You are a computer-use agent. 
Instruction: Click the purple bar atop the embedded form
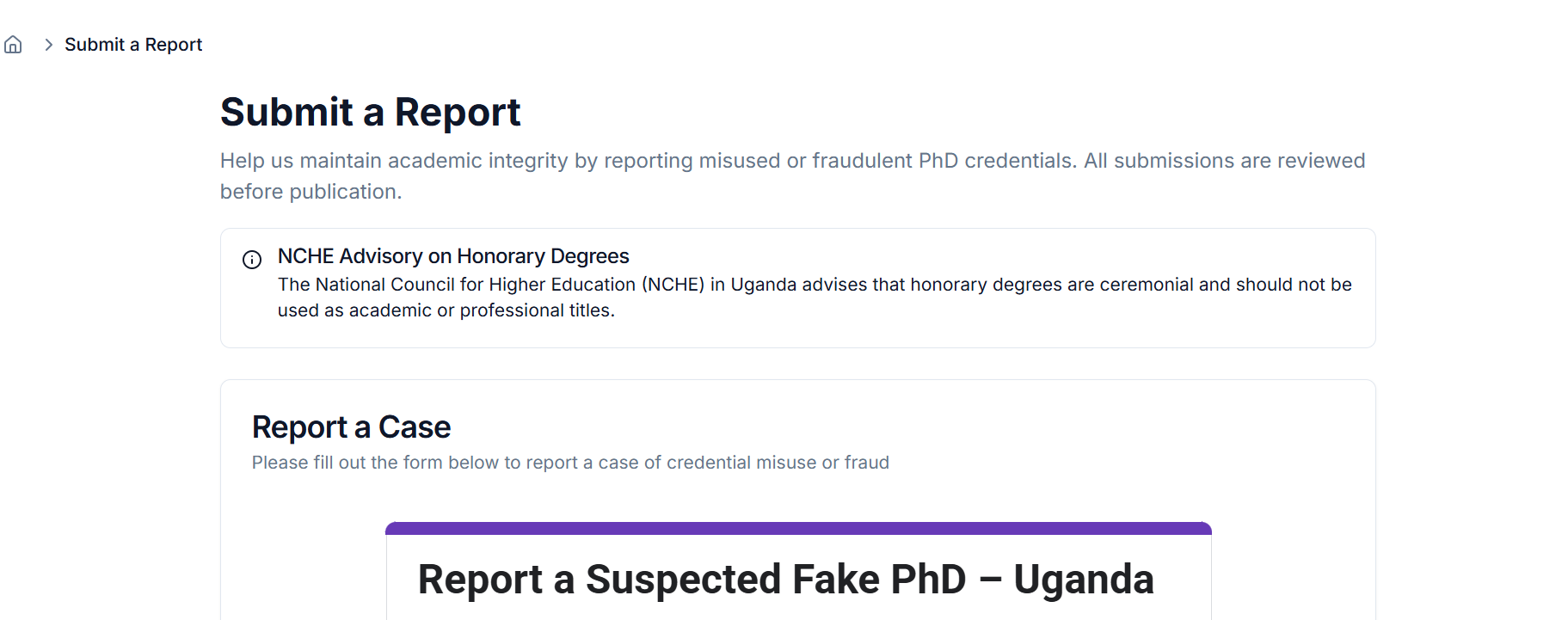798,528
